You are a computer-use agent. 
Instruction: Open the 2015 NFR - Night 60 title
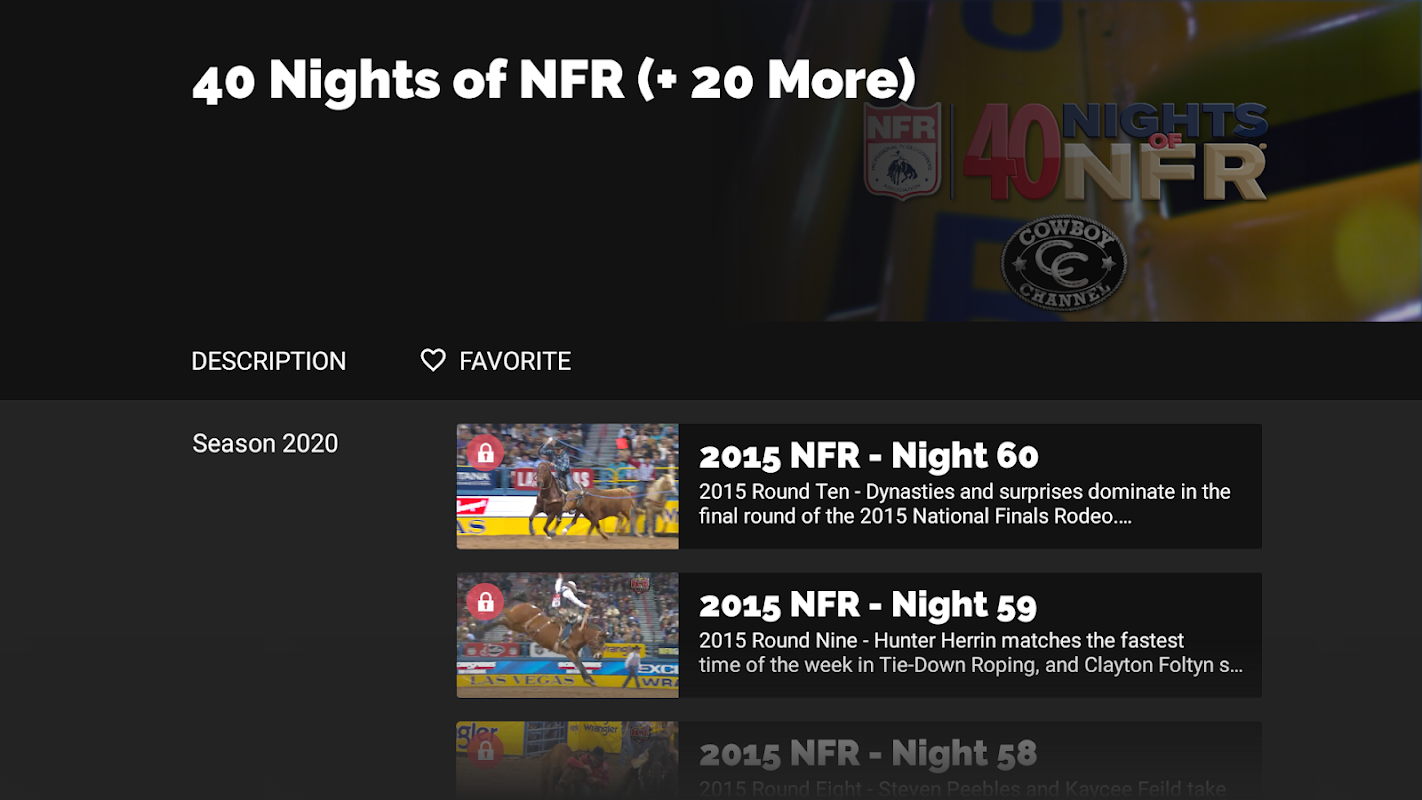868,456
